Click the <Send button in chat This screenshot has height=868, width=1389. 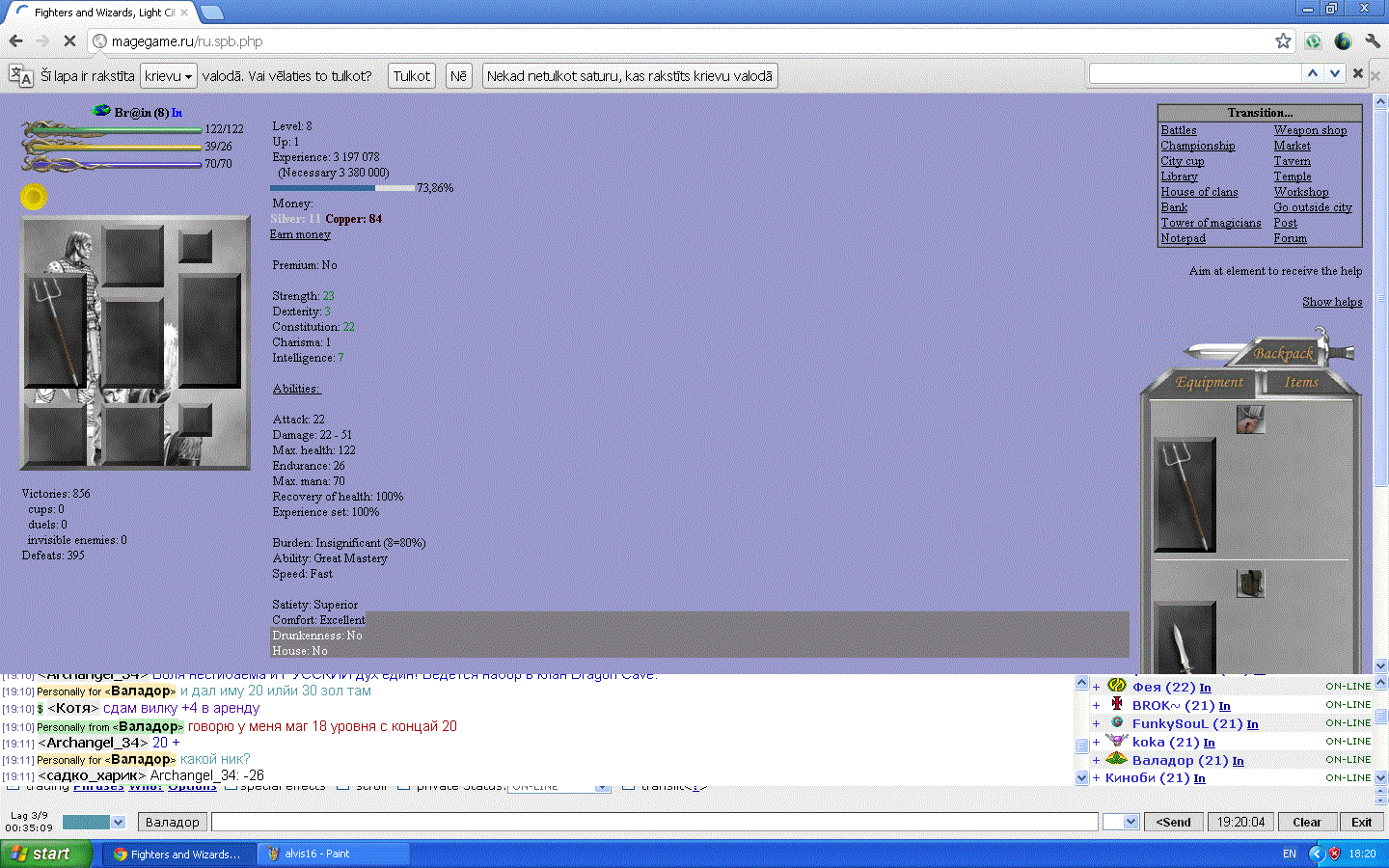point(1174,822)
